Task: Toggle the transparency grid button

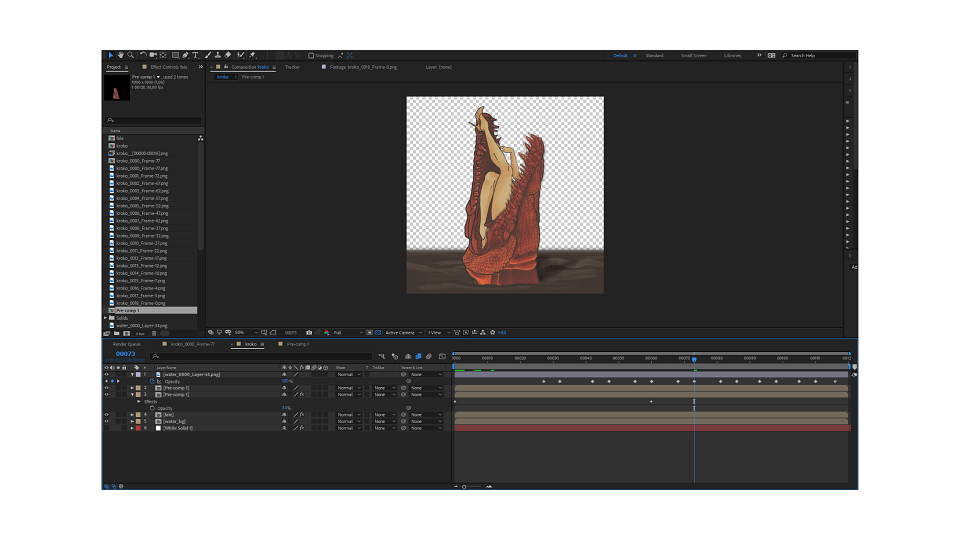Action: point(378,332)
